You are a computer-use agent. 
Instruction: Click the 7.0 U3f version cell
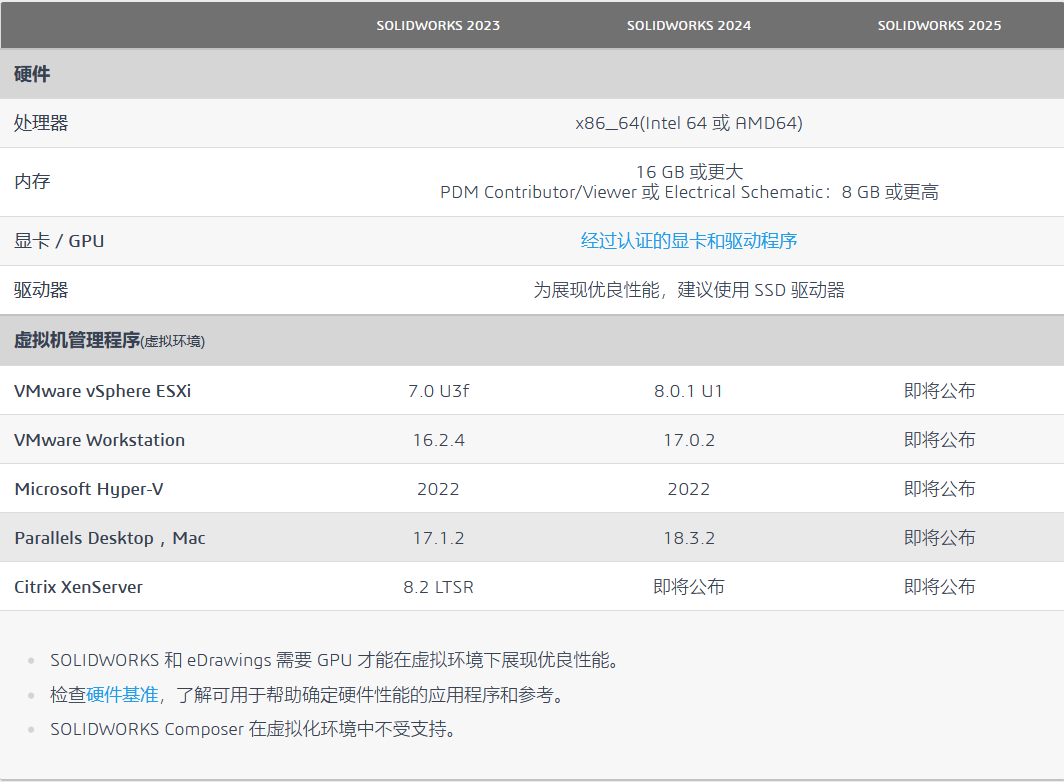[x=438, y=391]
